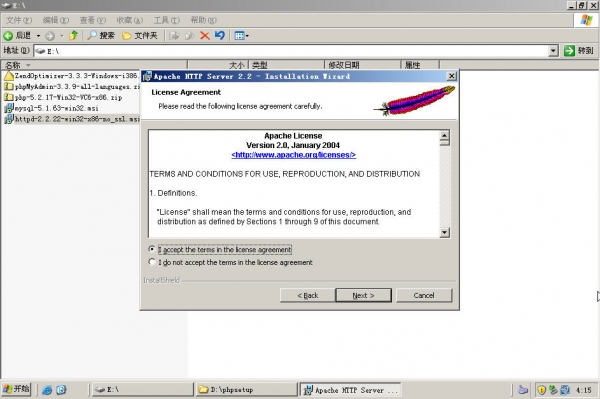The height and width of the screenshot is (399, 600).
Task: Close the Apache Installation Wizard dialog
Action: 452,76
